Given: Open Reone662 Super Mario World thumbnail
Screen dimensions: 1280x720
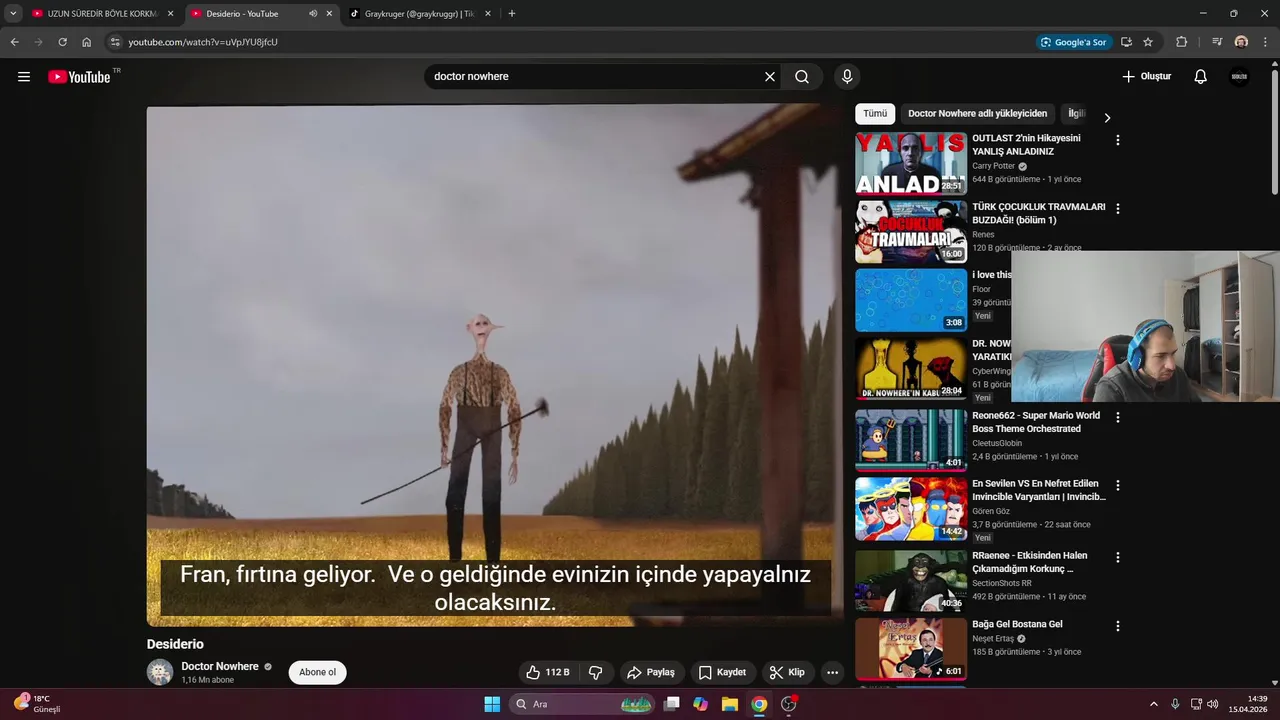Looking at the screenshot, I should point(911,440).
